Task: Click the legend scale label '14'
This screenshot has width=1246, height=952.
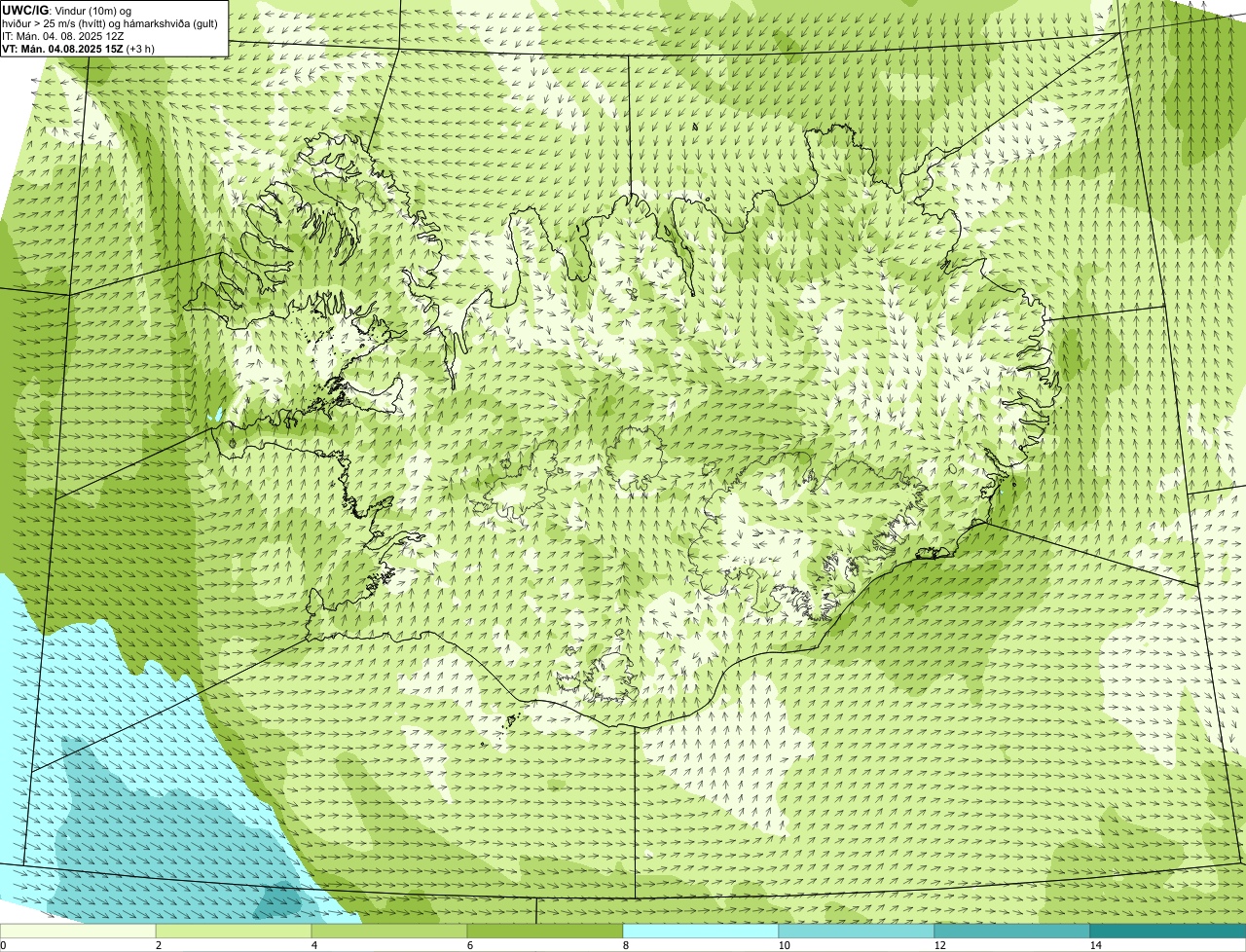Action: pos(1095,945)
